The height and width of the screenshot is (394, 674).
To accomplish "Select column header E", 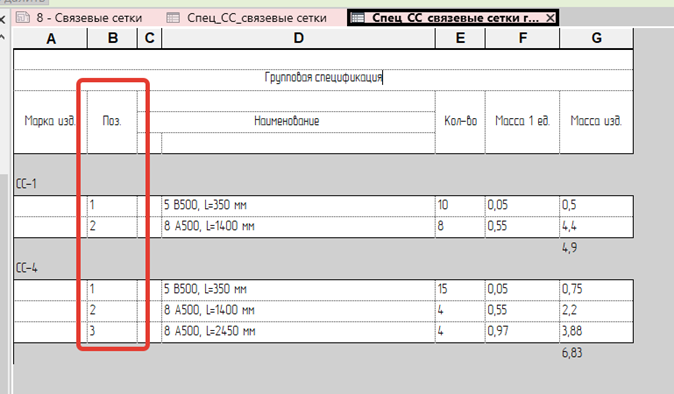I will (x=460, y=38).
